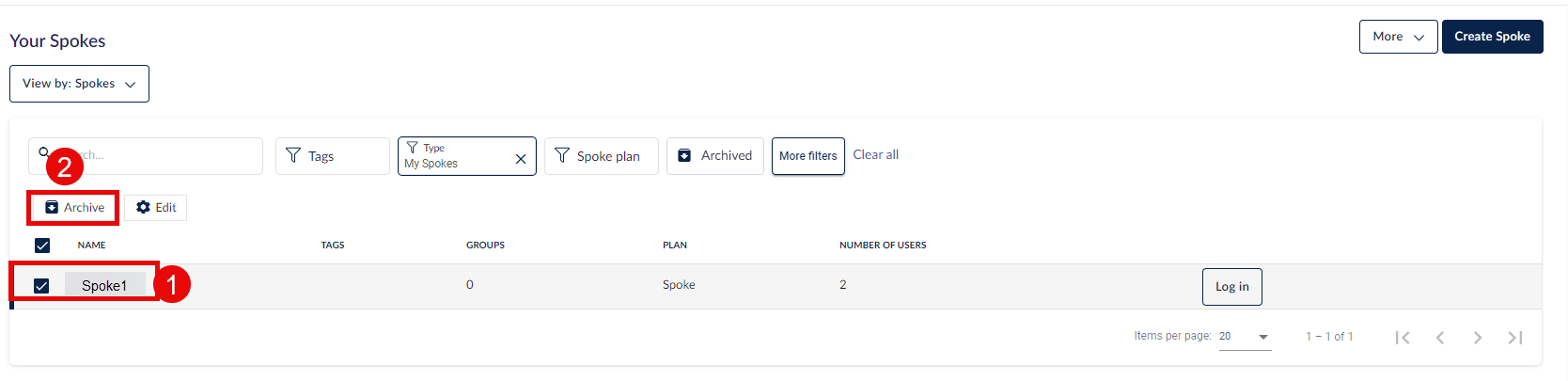This screenshot has height=381, width=1568.
Task: Click the Create Spoke button
Action: [x=1493, y=37]
